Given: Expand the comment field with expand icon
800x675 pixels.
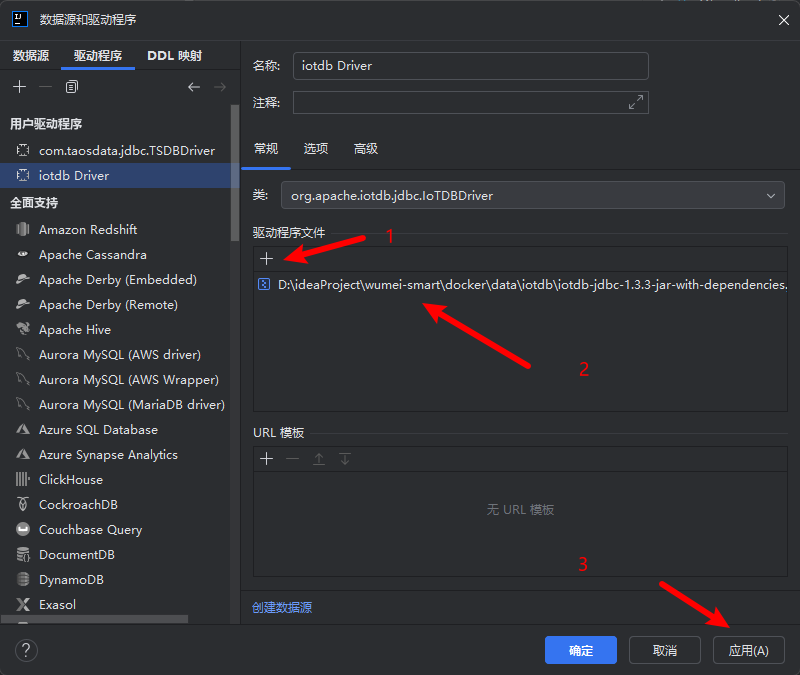Looking at the screenshot, I should click(x=636, y=102).
